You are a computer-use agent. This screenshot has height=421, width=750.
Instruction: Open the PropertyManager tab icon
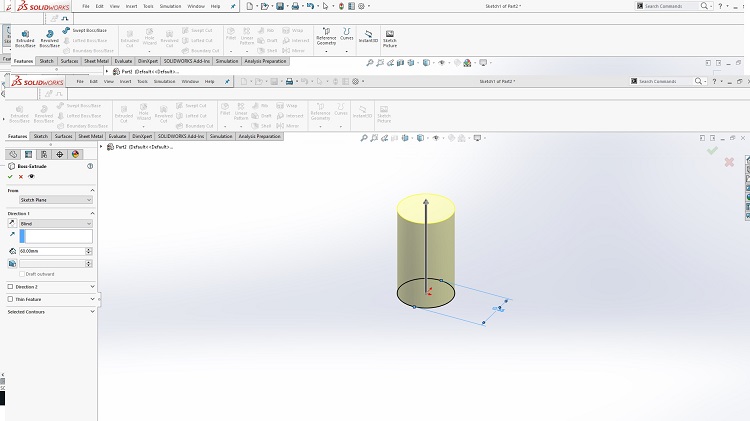tap(29, 154)
